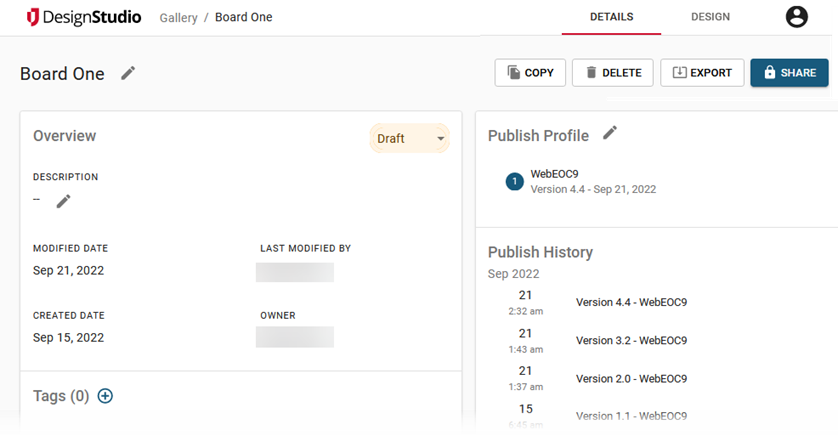Click the COPY button
Image resolution: width=838 pixels, height=436 pixels.
[x=530, y=73]
